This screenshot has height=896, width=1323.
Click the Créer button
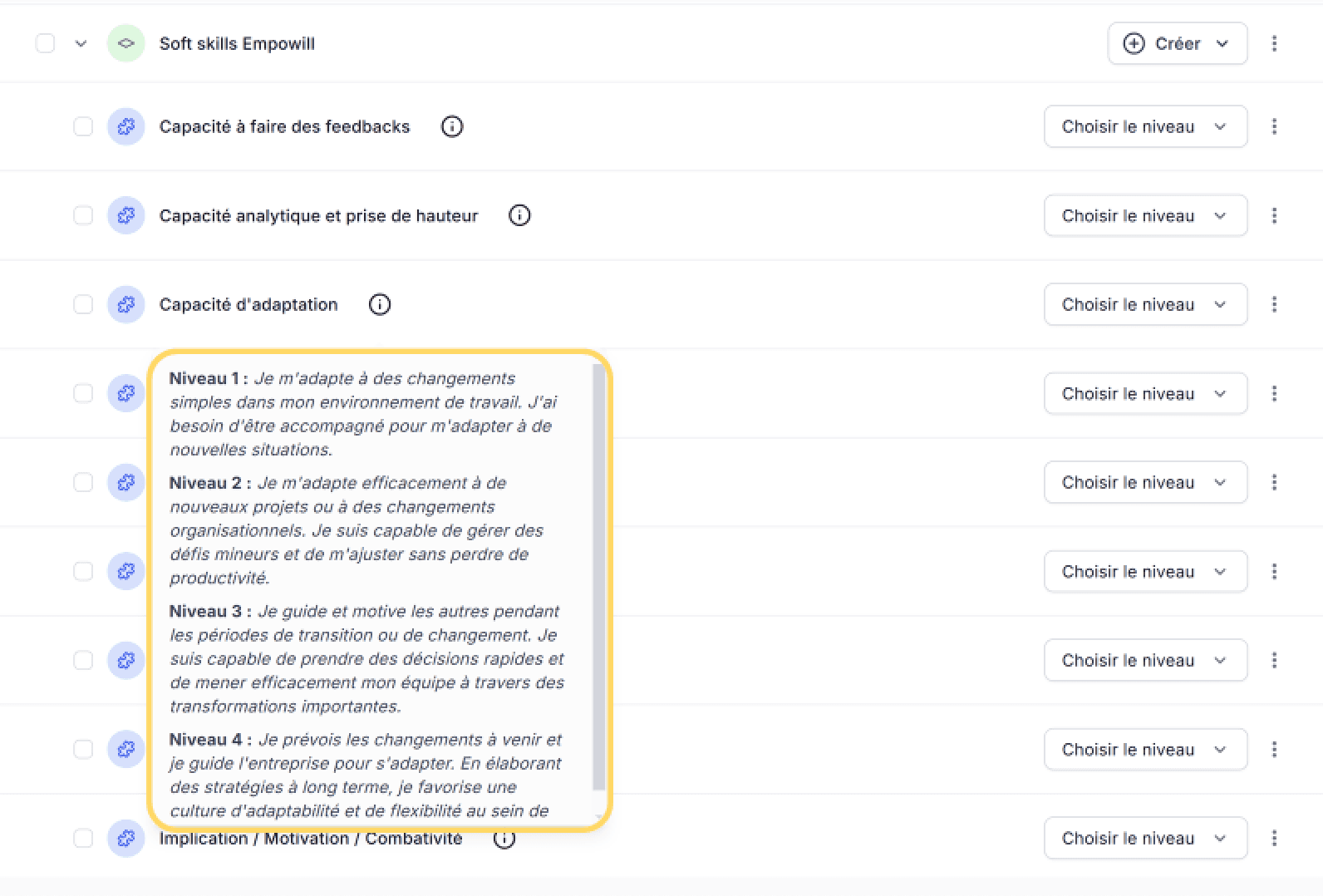click(1177, 43)
